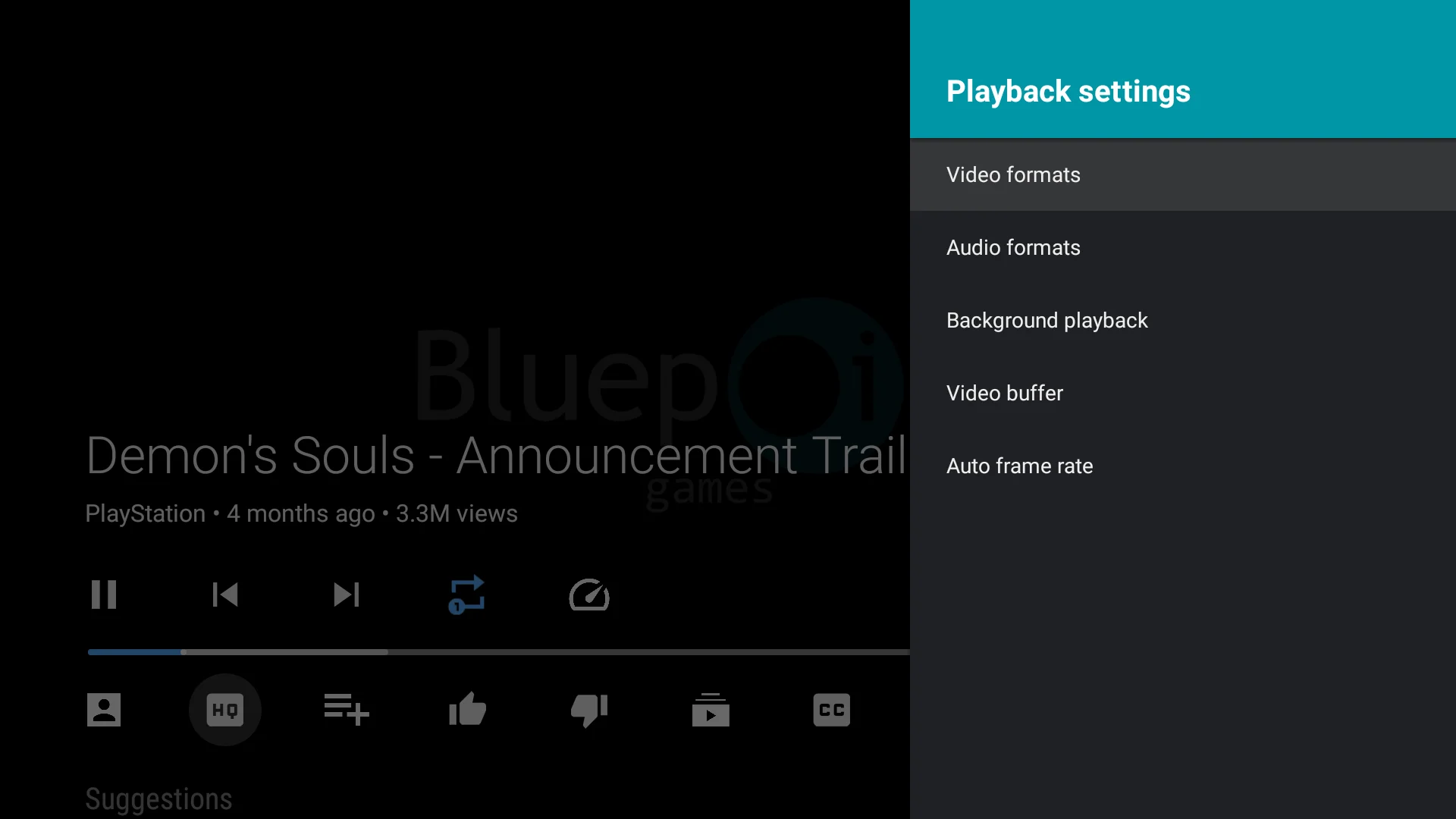Add the video to a playlist
This screenshot has height=819, width=1456.
click(347, 710)
